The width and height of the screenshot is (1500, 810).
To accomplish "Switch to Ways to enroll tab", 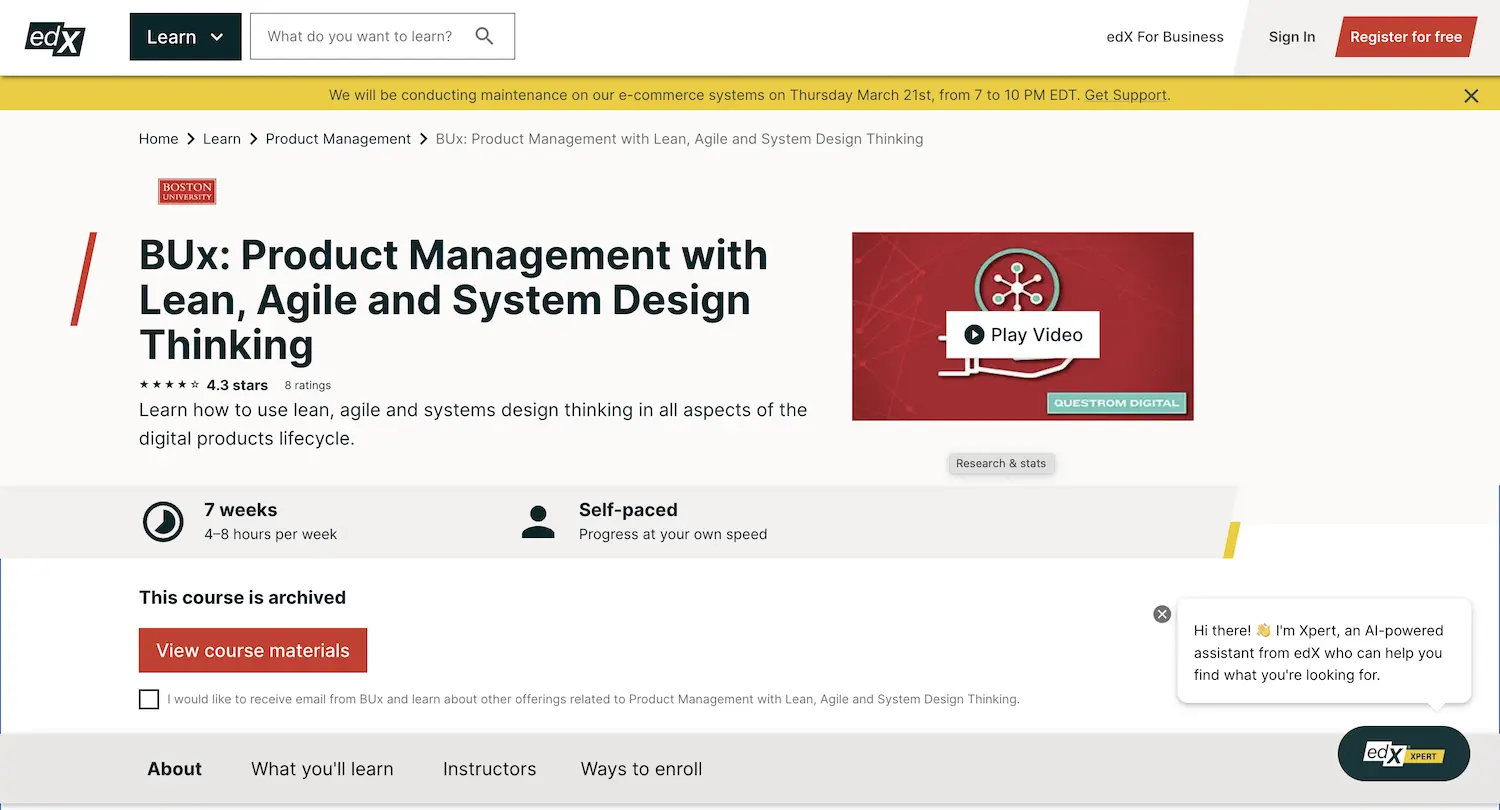I will [x=642, y=769].
